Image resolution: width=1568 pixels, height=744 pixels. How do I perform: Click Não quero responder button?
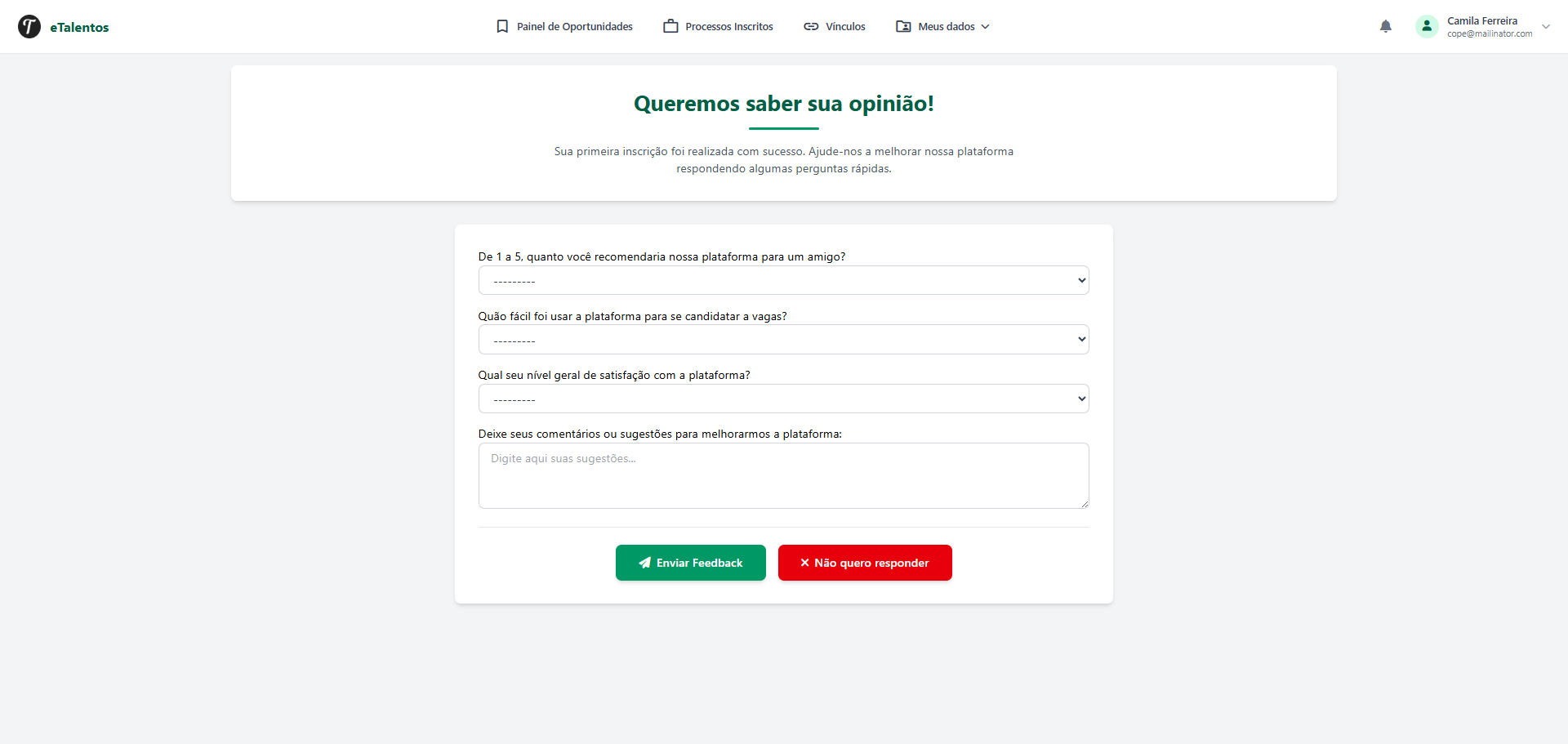coord(865,563)
